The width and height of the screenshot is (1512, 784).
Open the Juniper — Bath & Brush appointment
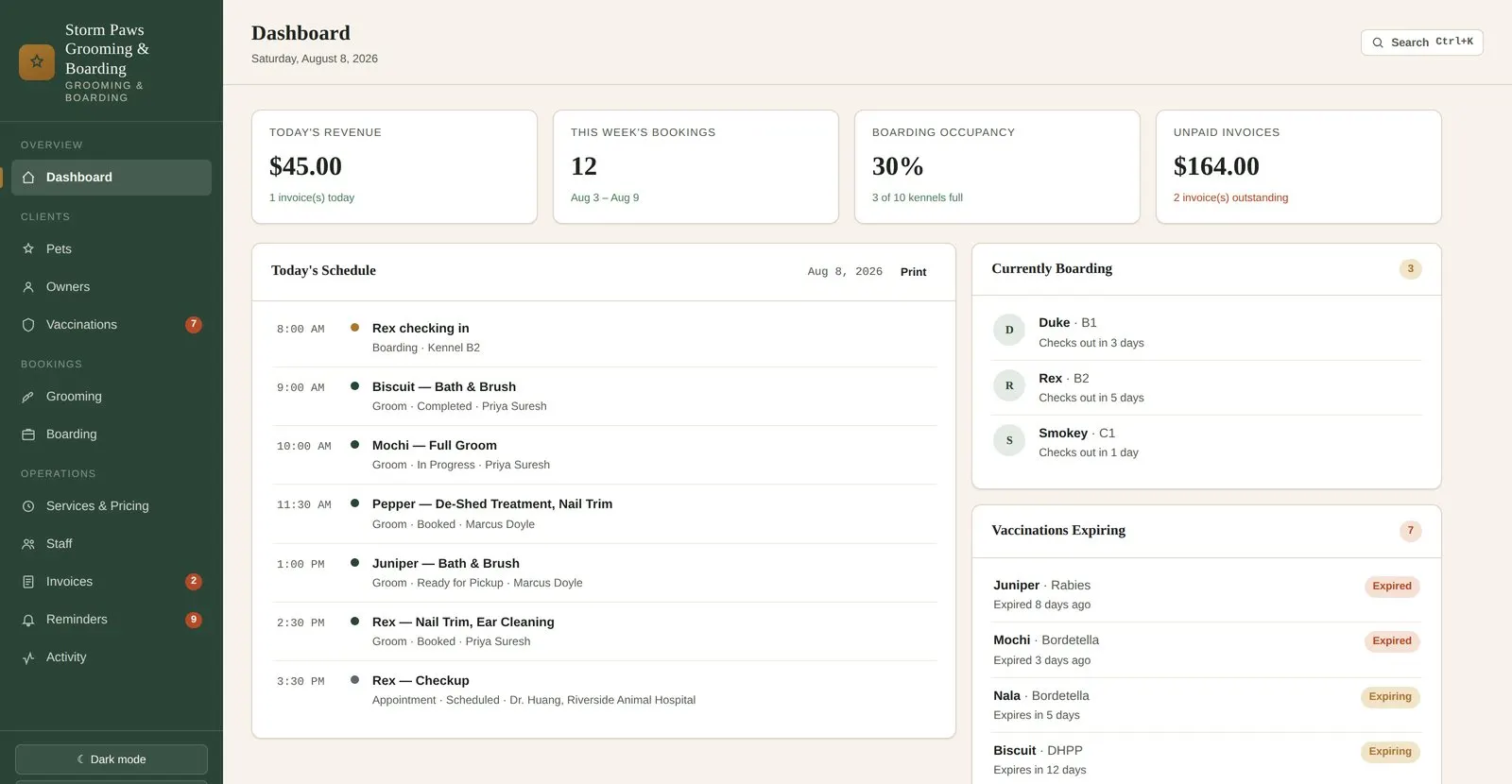click(604, 572)
